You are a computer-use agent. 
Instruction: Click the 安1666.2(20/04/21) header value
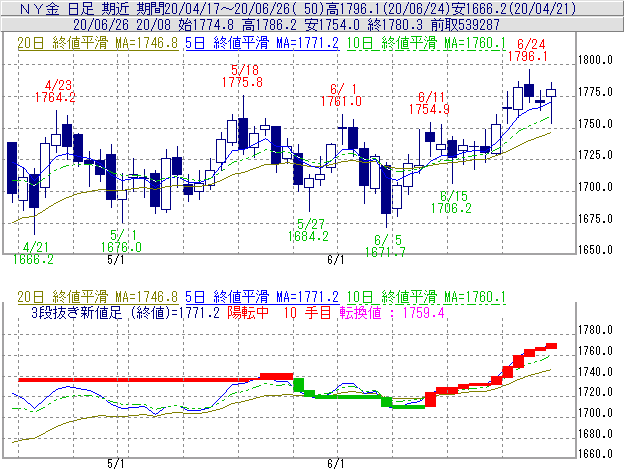coord(513,8)
